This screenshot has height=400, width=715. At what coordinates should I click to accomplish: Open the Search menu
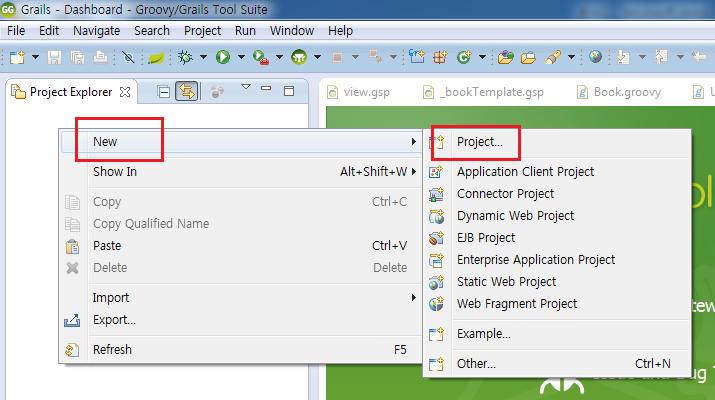(x=152, y=31)
